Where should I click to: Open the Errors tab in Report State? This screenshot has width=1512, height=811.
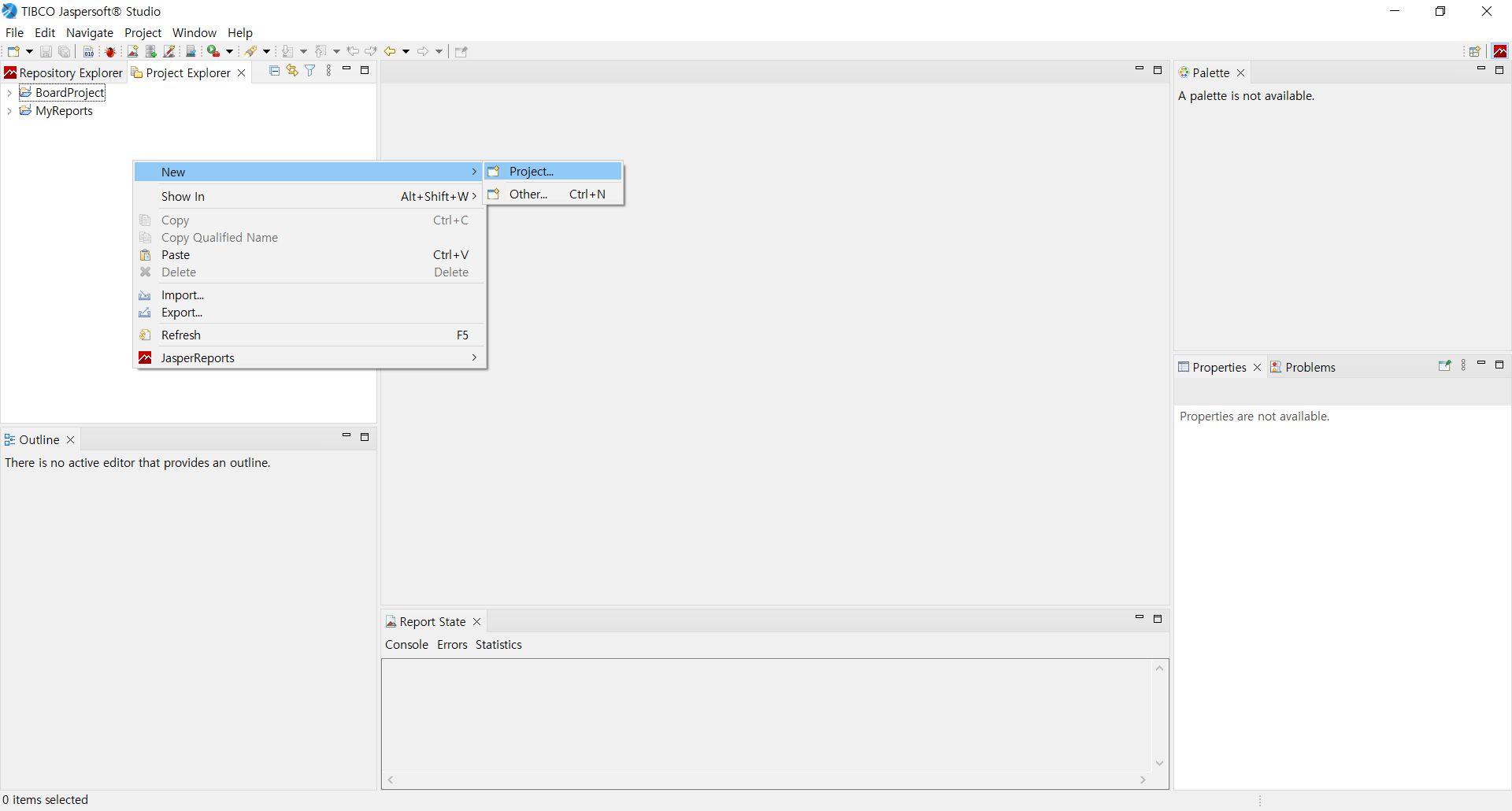452,645
